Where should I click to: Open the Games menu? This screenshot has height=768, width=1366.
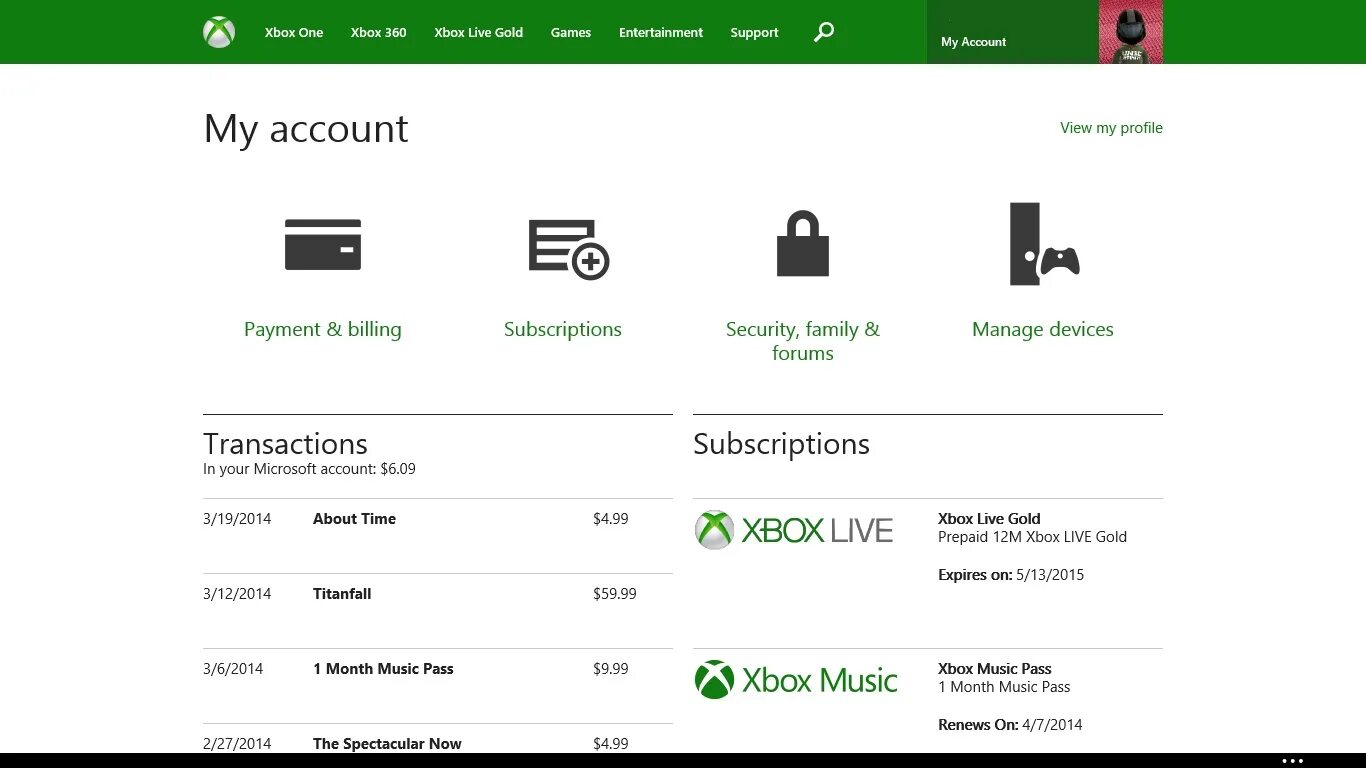[x=570, y=32]
